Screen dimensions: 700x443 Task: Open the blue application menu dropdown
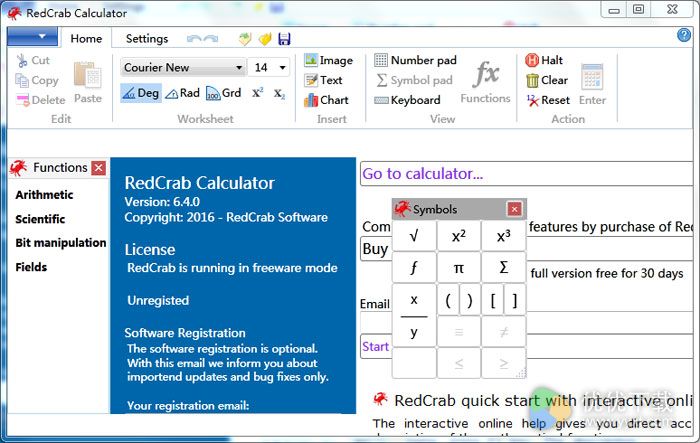[x=32, y=36]
